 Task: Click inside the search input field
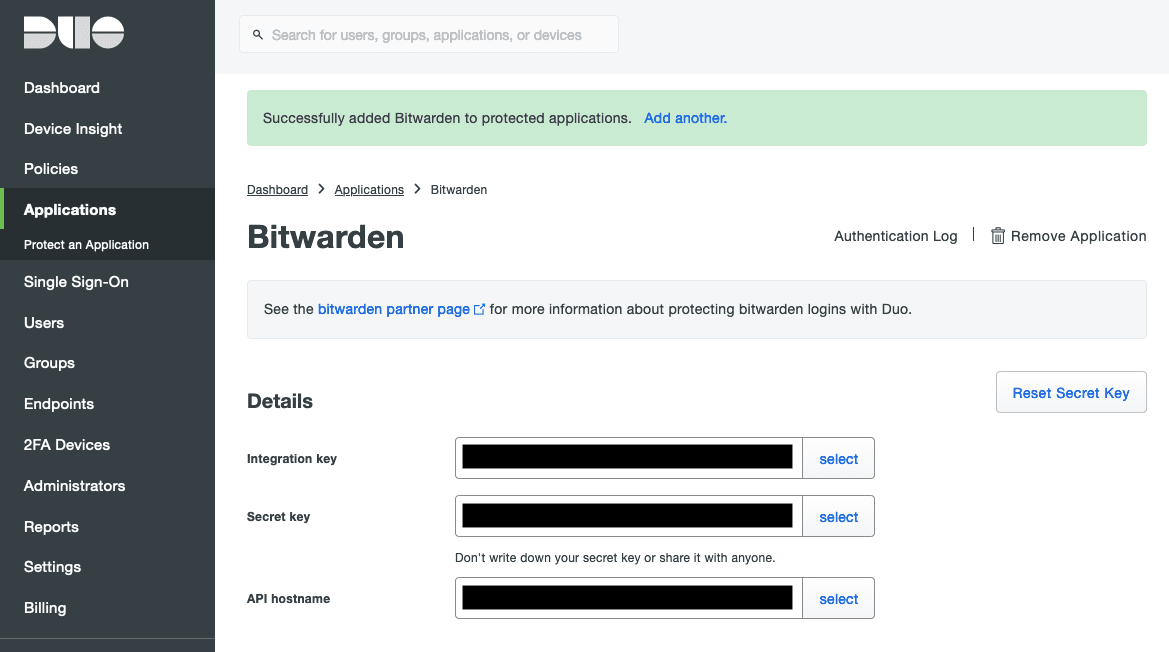[428, 33]
